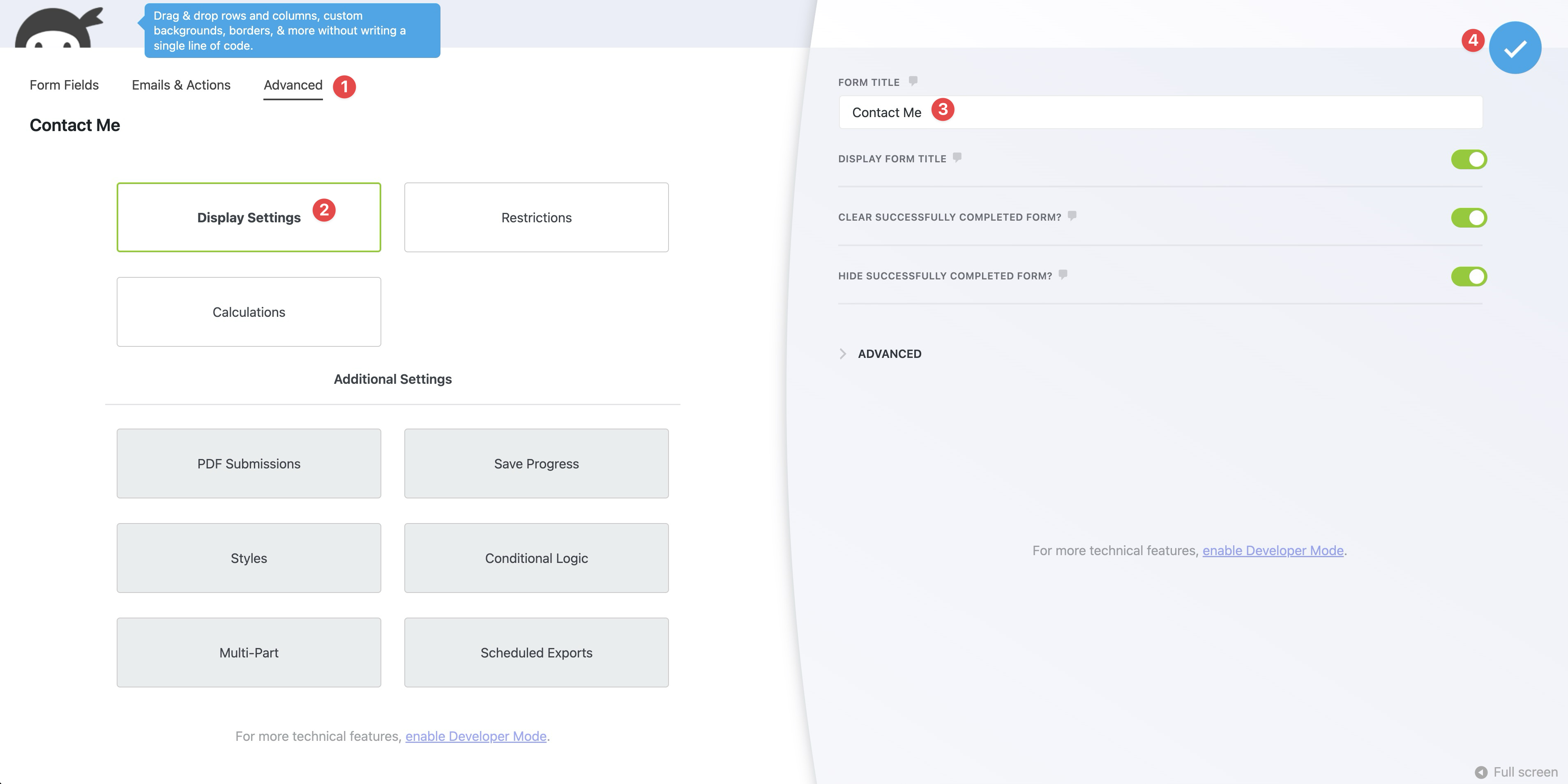The image size is (1568, 784).
Task: Select the Advanced tab
Action: point(293,85)
